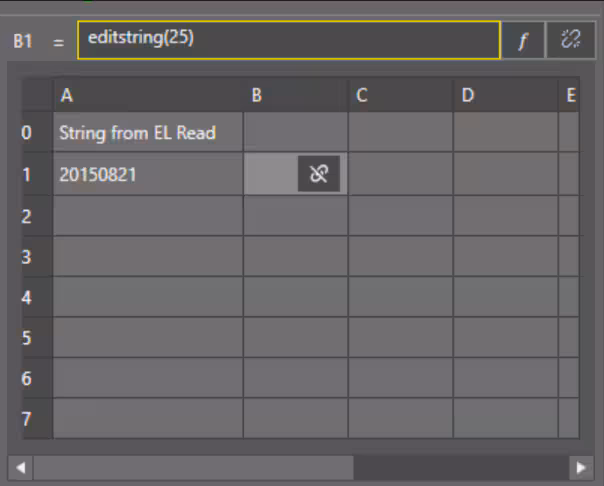Select row 3 header

37,256
